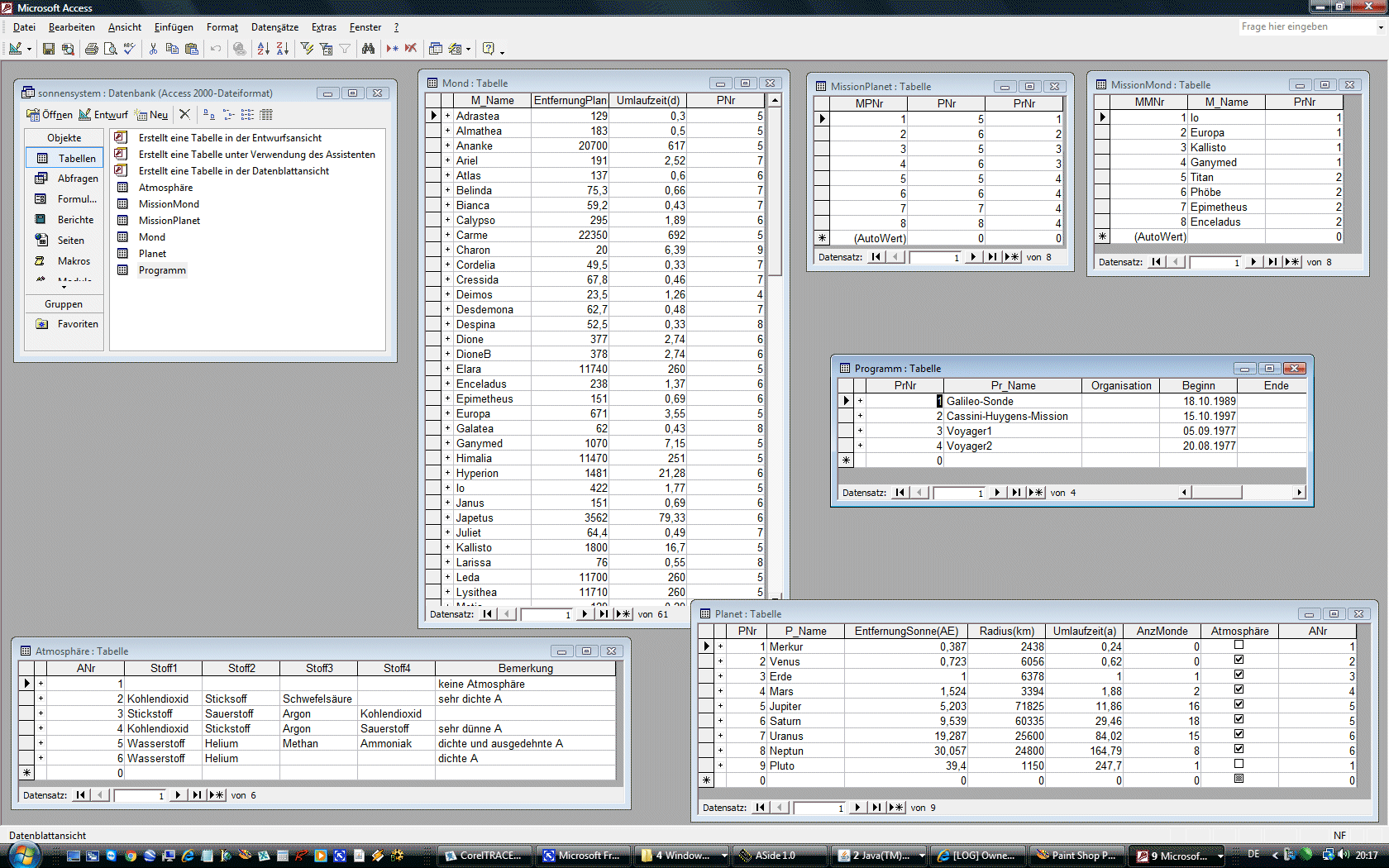Viewport: 1389px width, 868px height.
Task: Click the Cut scissors icon
Action: coord(153,49)
